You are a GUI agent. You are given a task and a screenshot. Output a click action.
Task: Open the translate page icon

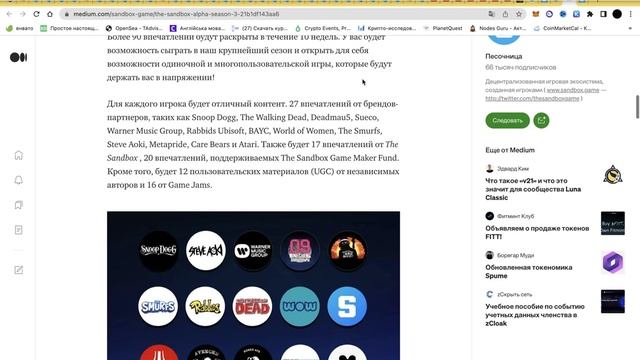(492, 14)
